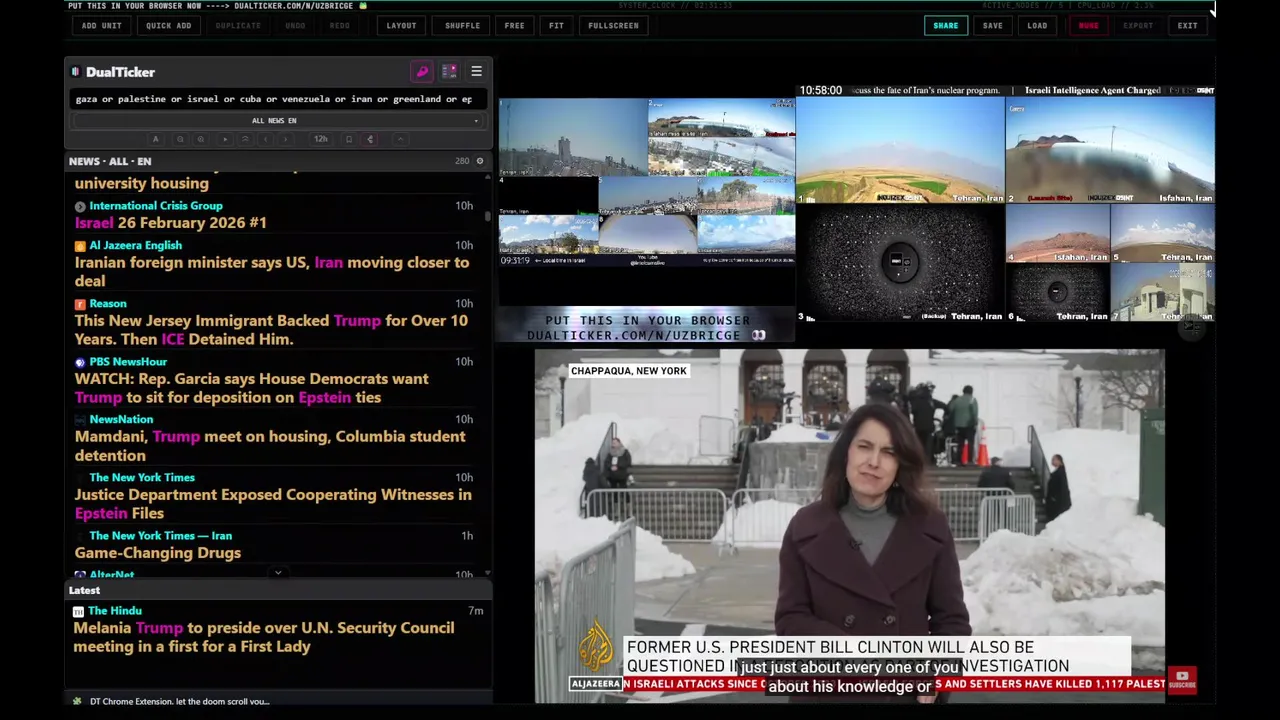Open 'Mamdani, Trump meet on housing' headline
Image resolution: width=1280 pixels, height=720 pixels.
(270, 446)
